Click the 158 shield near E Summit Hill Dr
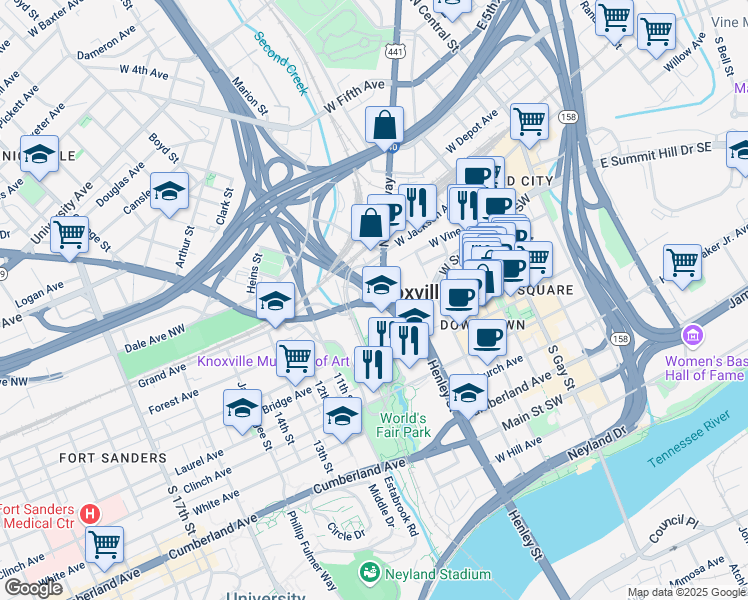The height and width of the screenshot is (600, 748). [x=568, y=117]
